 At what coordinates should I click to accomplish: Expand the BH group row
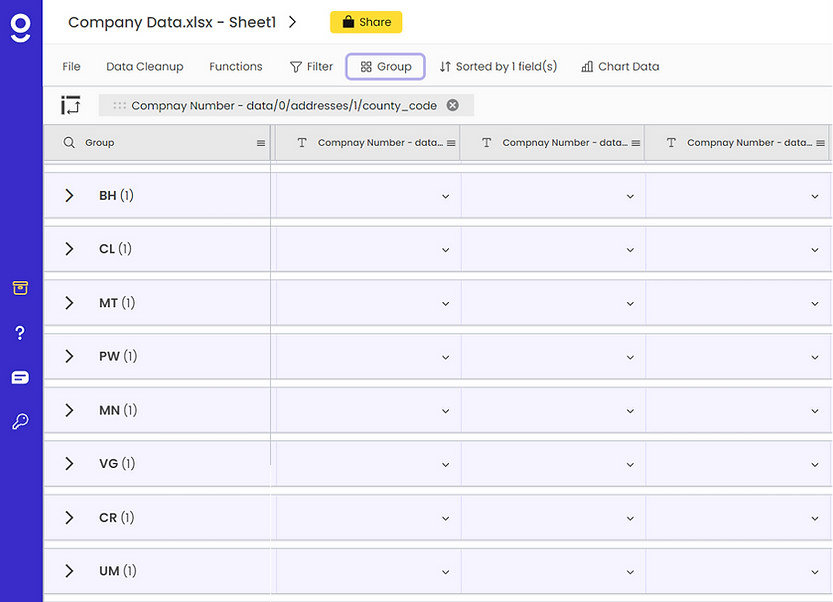[69, 195]
